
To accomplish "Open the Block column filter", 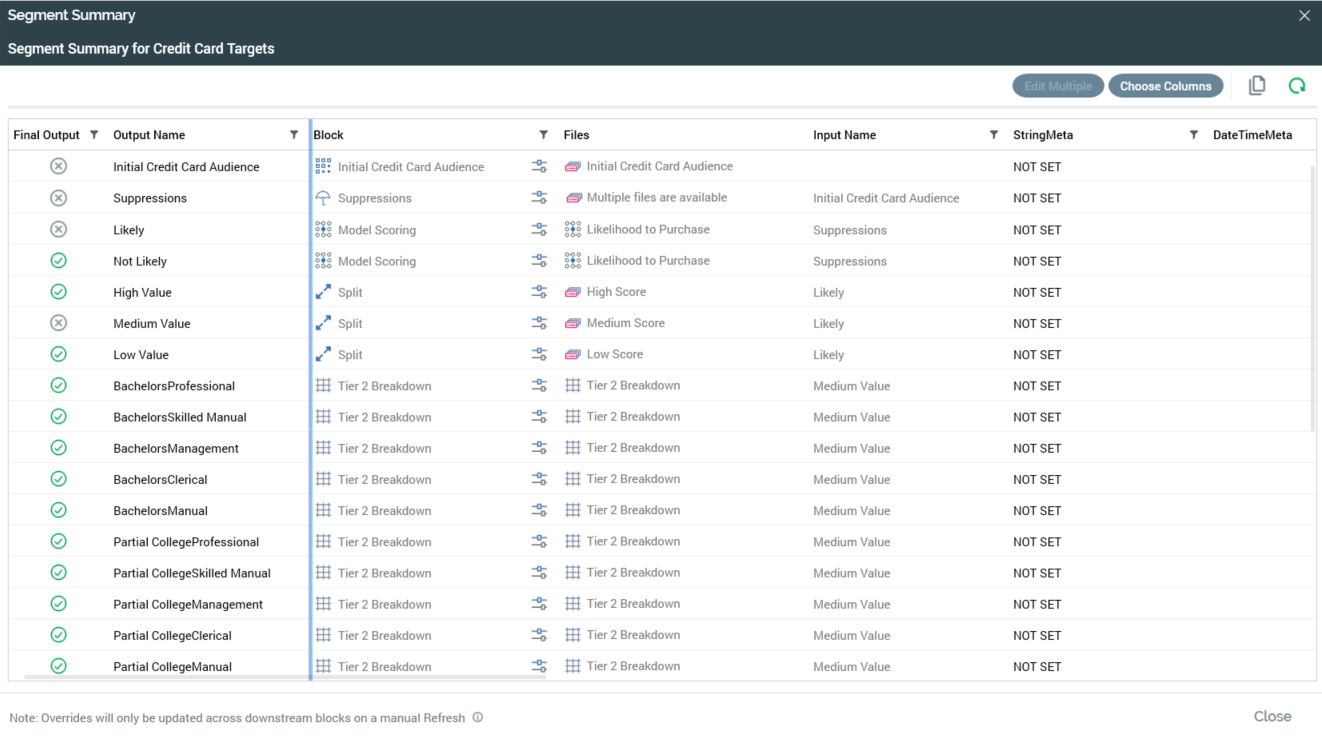I will (543, 135).
